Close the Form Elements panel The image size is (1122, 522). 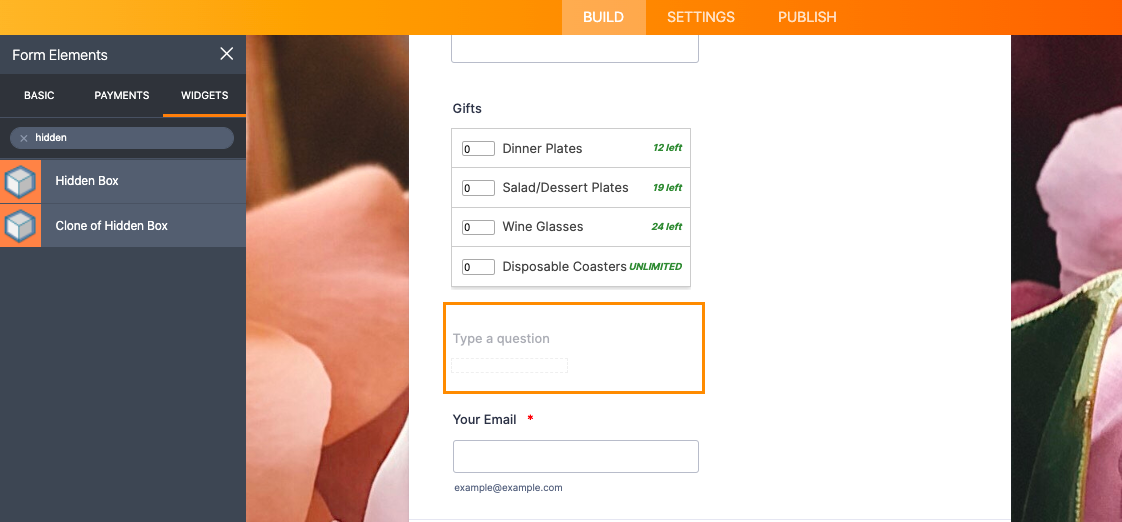227,54
